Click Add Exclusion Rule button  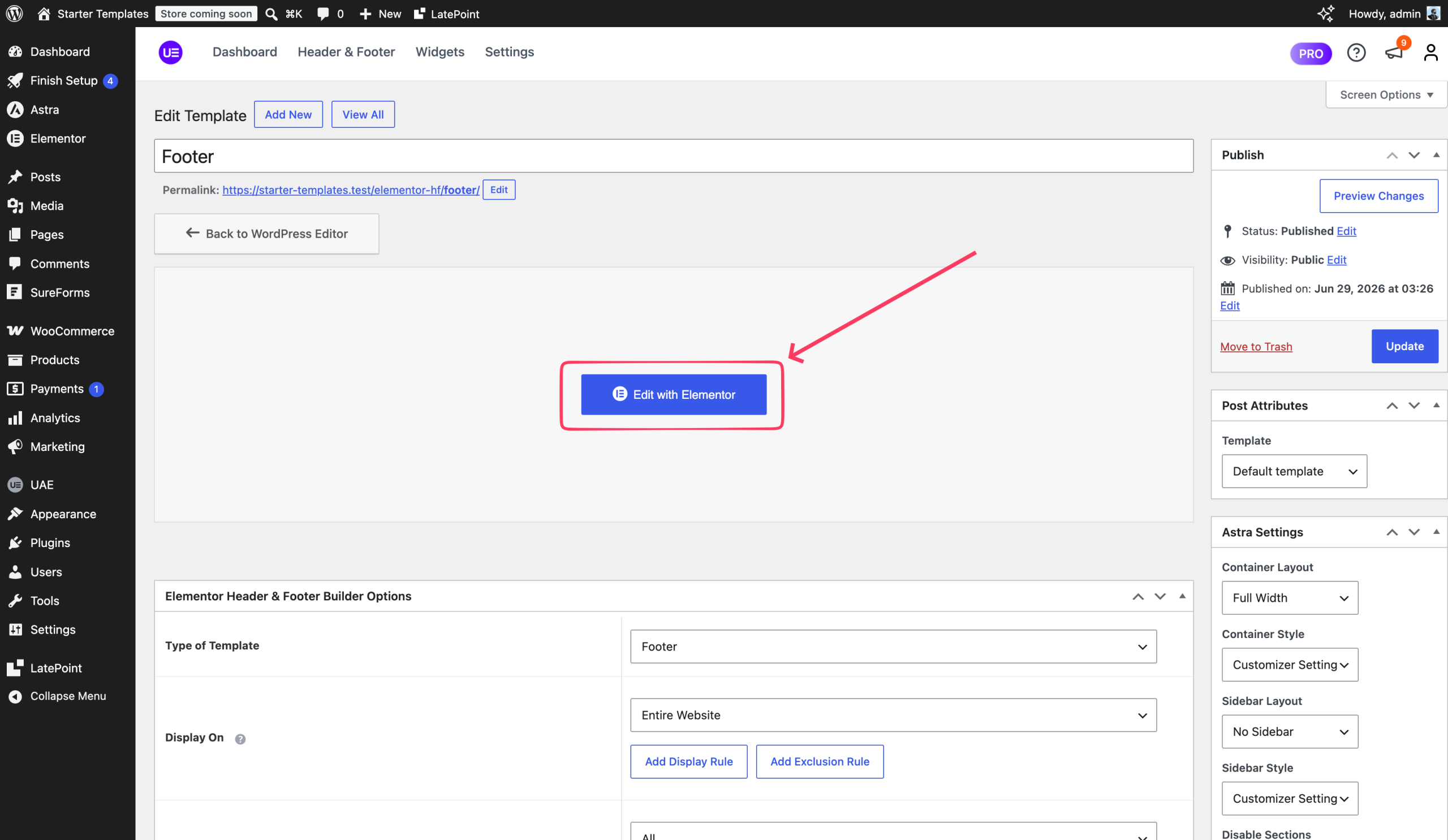[820, 761]
